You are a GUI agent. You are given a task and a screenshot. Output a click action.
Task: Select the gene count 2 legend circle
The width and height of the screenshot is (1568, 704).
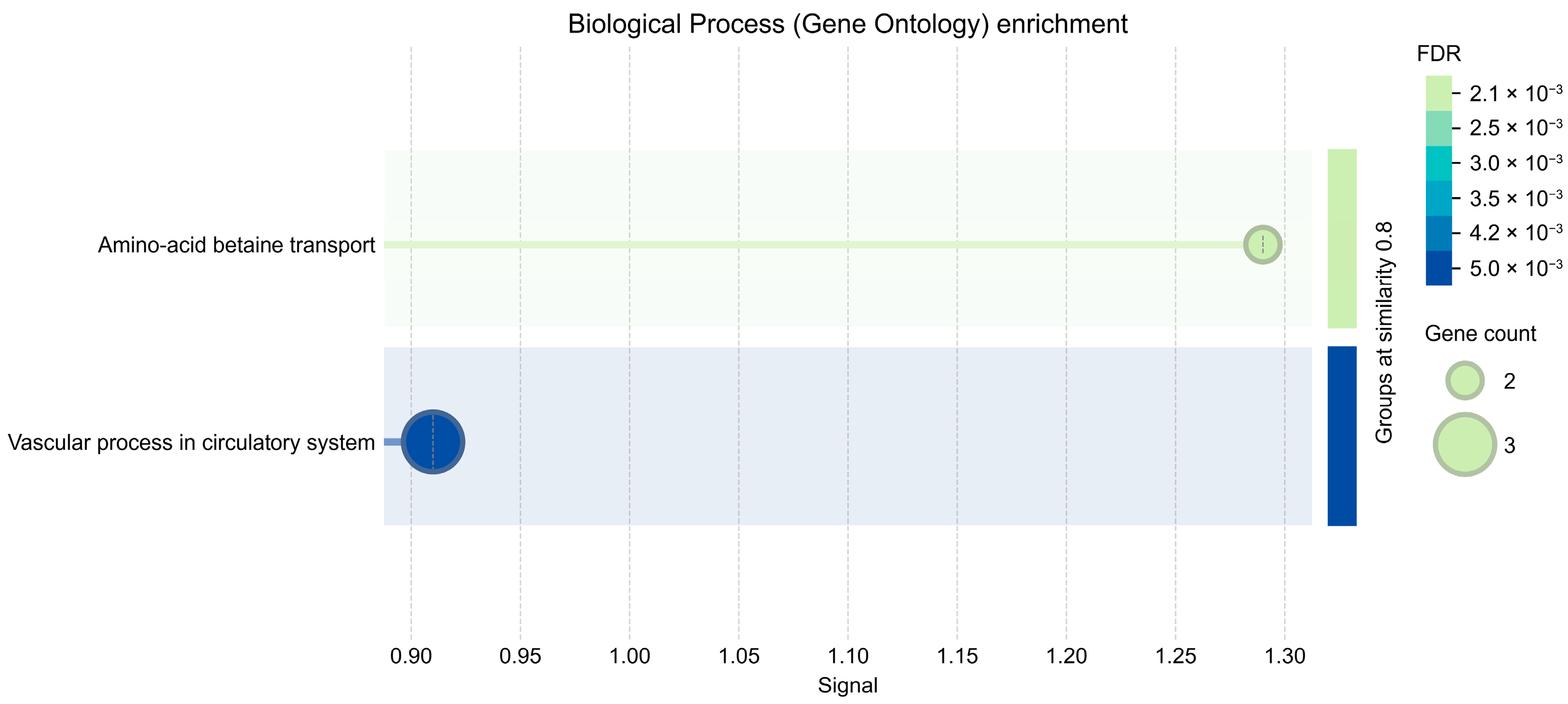click(x=1465, y=381)
